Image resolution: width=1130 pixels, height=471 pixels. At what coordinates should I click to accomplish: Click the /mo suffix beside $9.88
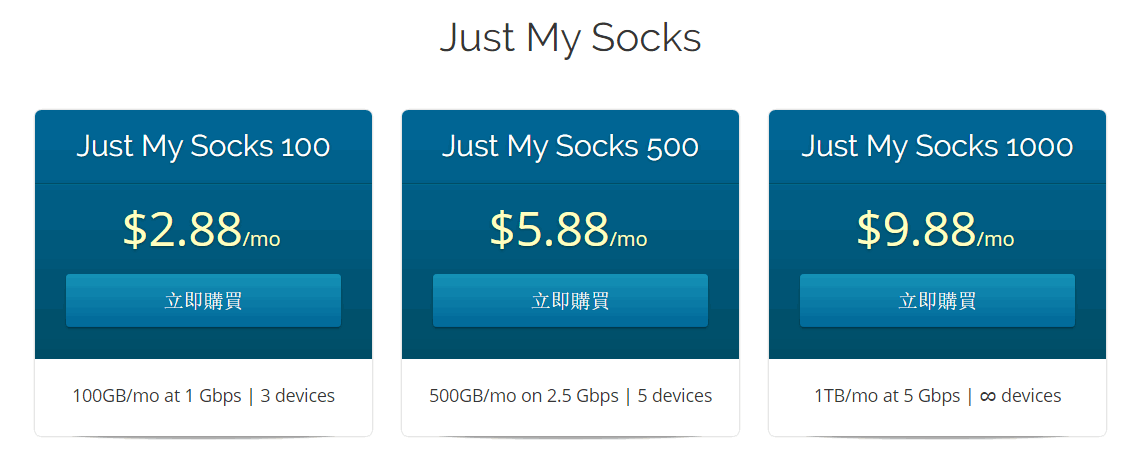coord(995,239)
